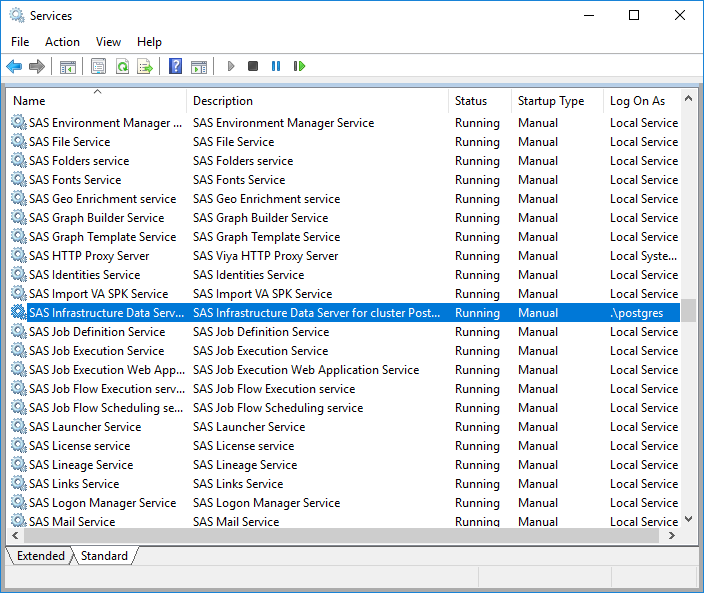704x593 pixels.
Task: Switch to the Extended tab
Action: (40, 556)
